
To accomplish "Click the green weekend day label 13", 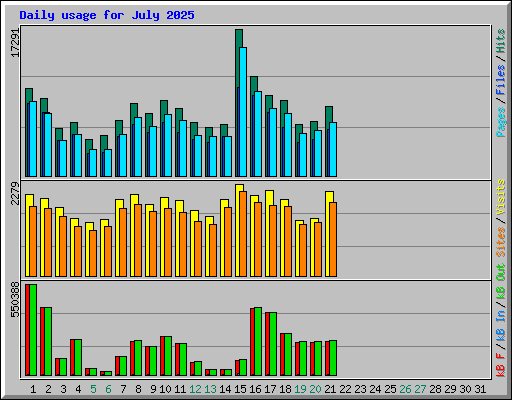I will click(210, 389).
